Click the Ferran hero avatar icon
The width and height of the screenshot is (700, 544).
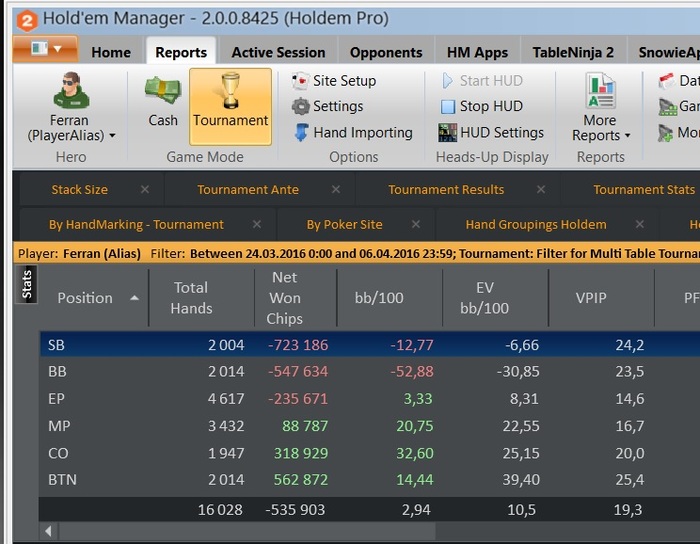coord(71,91)
